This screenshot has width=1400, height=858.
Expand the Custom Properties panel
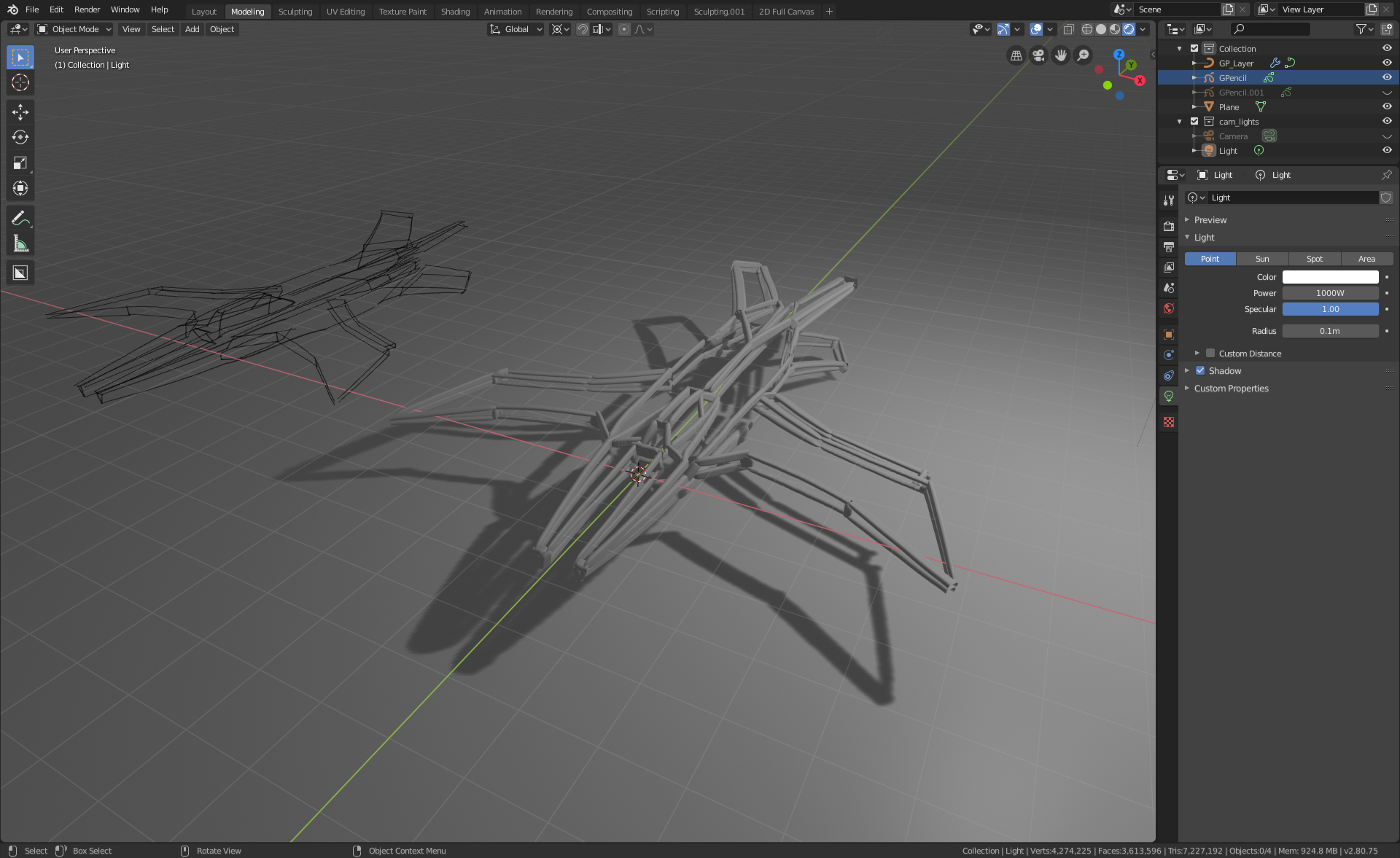[1231, 389]
